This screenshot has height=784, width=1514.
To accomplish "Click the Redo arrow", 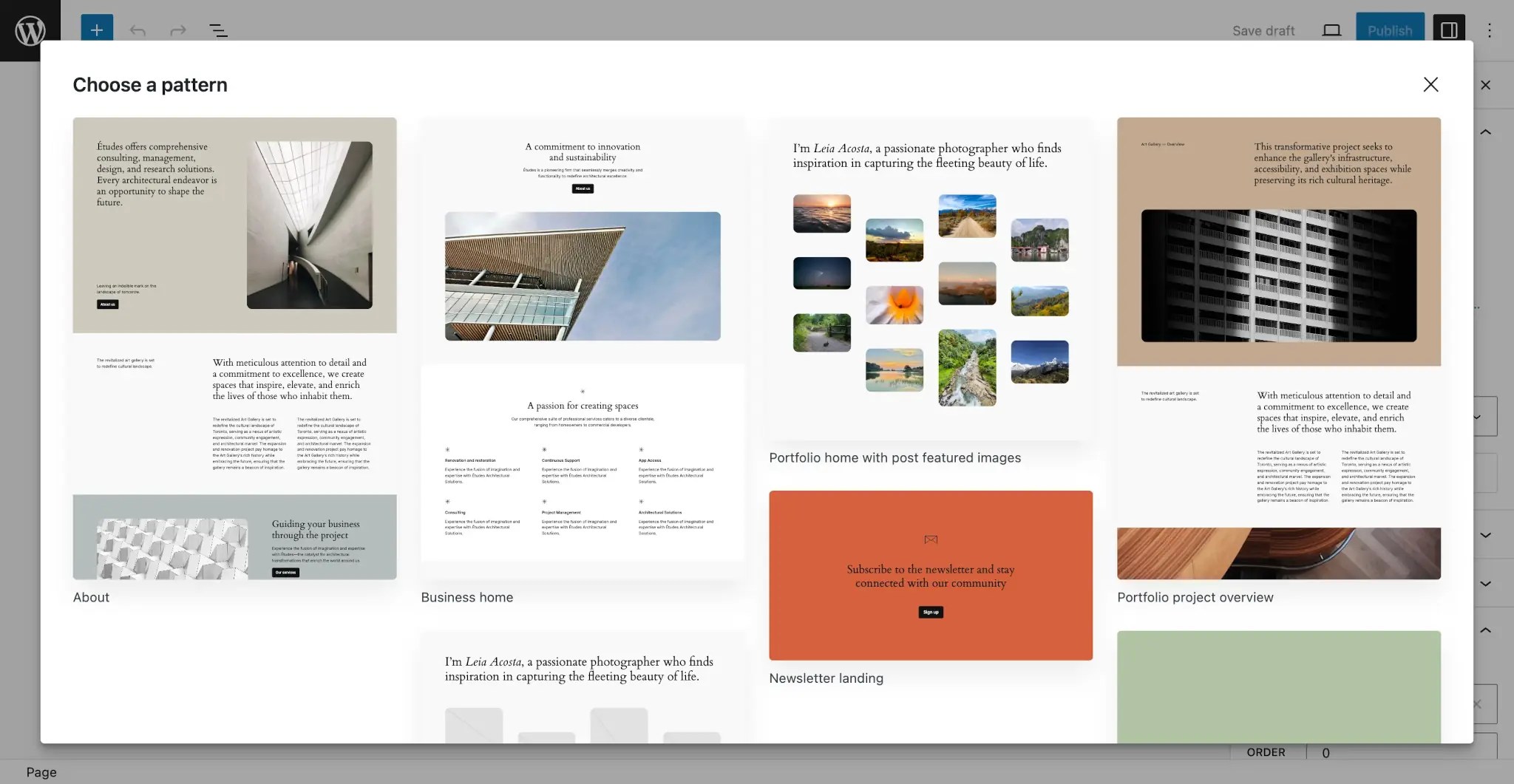I will pyautogui.click(x=177, y=30).
